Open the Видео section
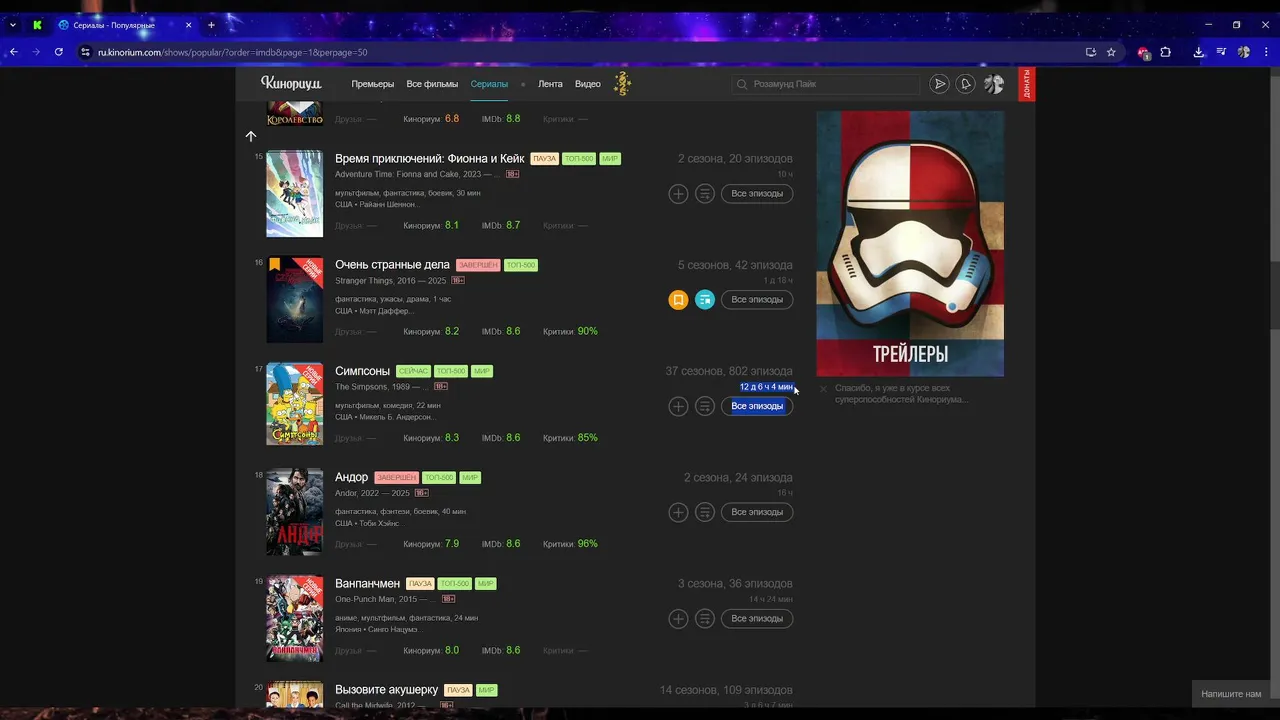This screenshot has width=1280, height=720. point(588,84)
